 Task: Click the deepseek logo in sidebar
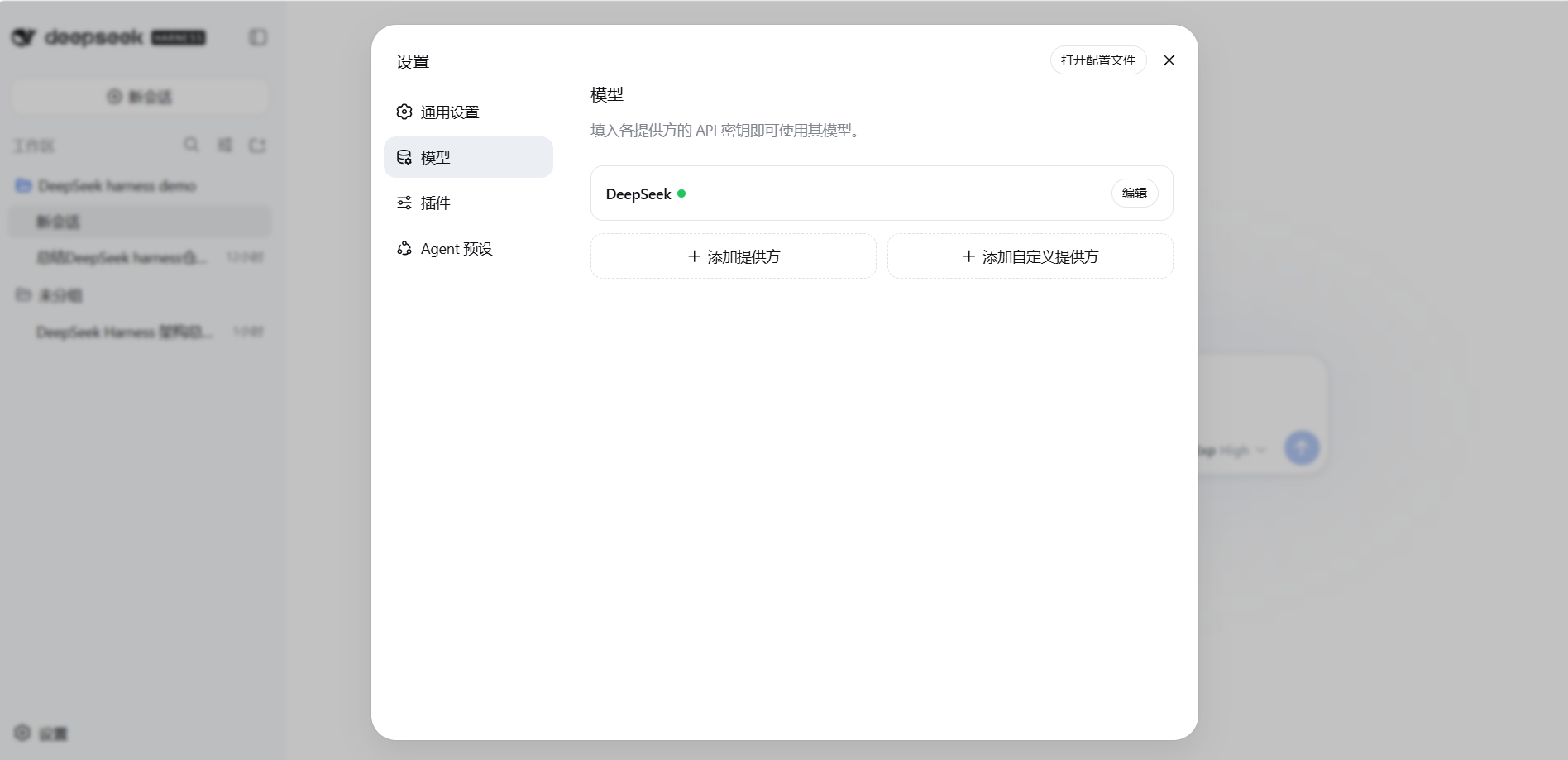click(108, 37)
